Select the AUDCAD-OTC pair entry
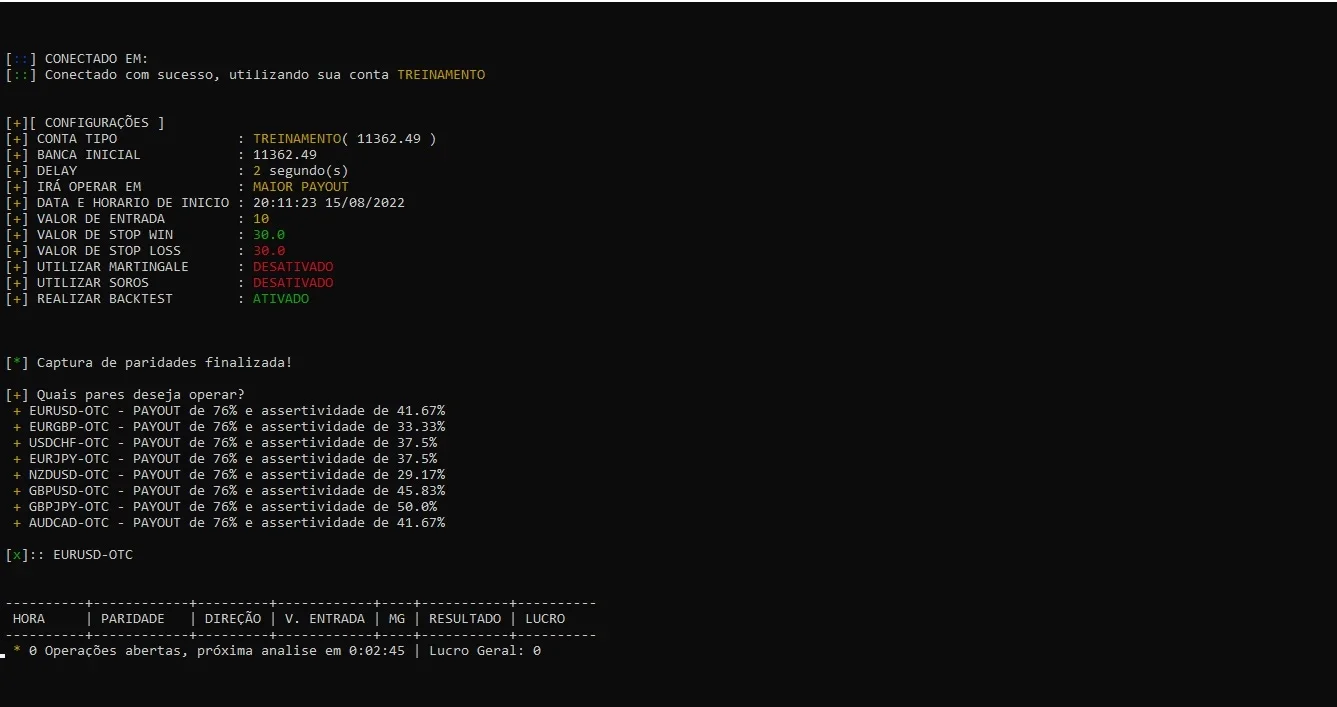The image size is (1337, 707). pos(229,523)
